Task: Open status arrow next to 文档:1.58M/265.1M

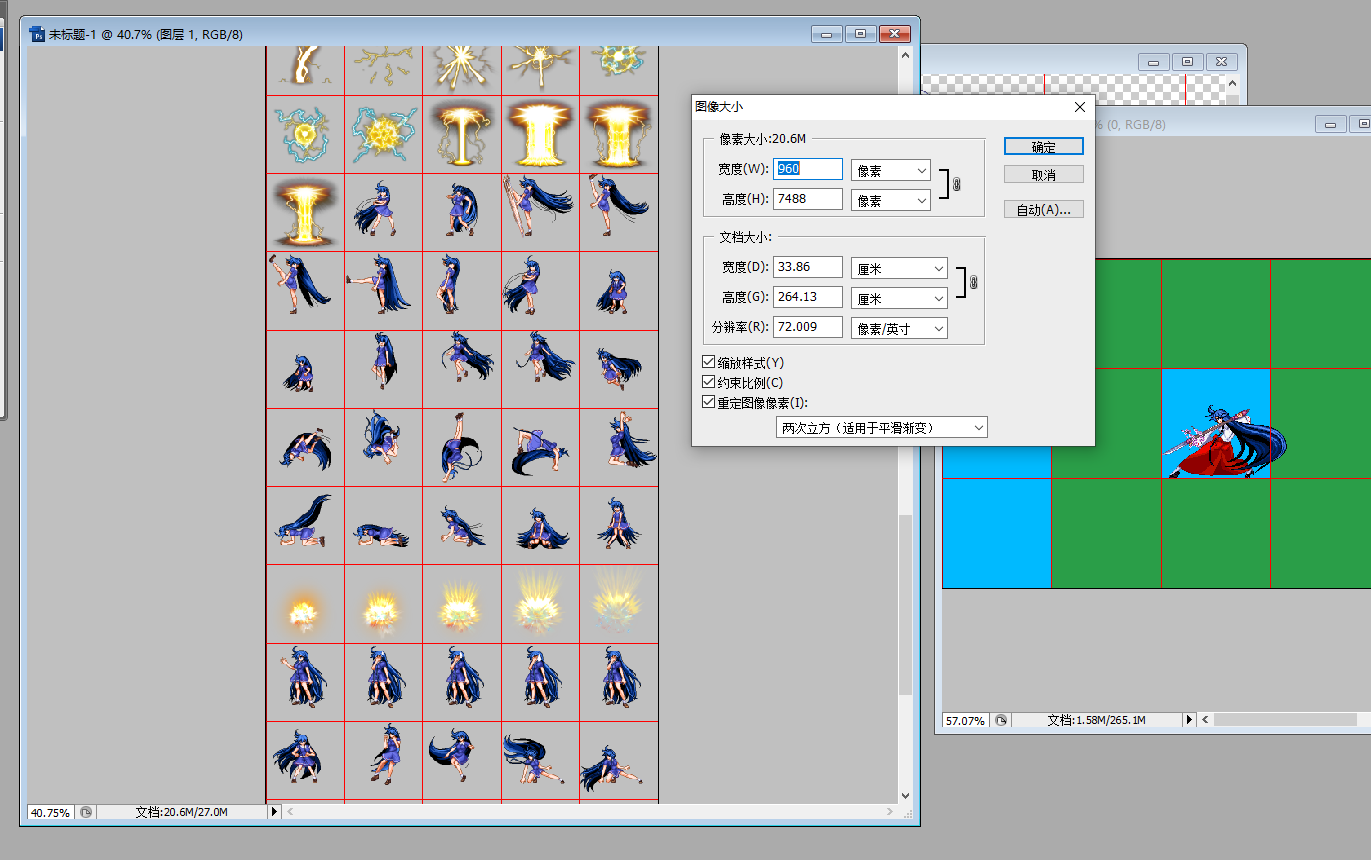Action: (1189, 720)
